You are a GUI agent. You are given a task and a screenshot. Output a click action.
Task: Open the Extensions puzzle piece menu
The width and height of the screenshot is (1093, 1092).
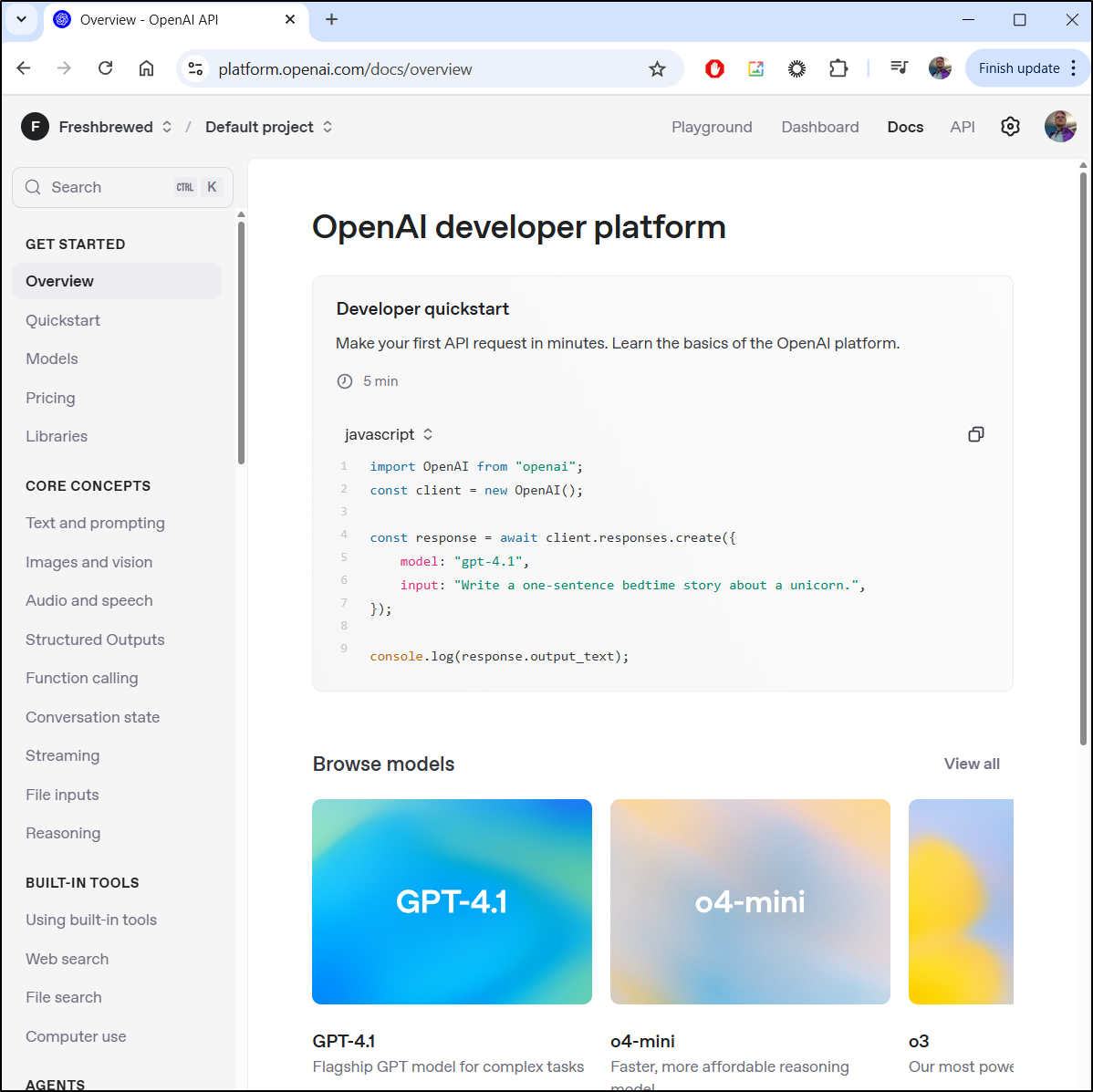coord(838,68)
